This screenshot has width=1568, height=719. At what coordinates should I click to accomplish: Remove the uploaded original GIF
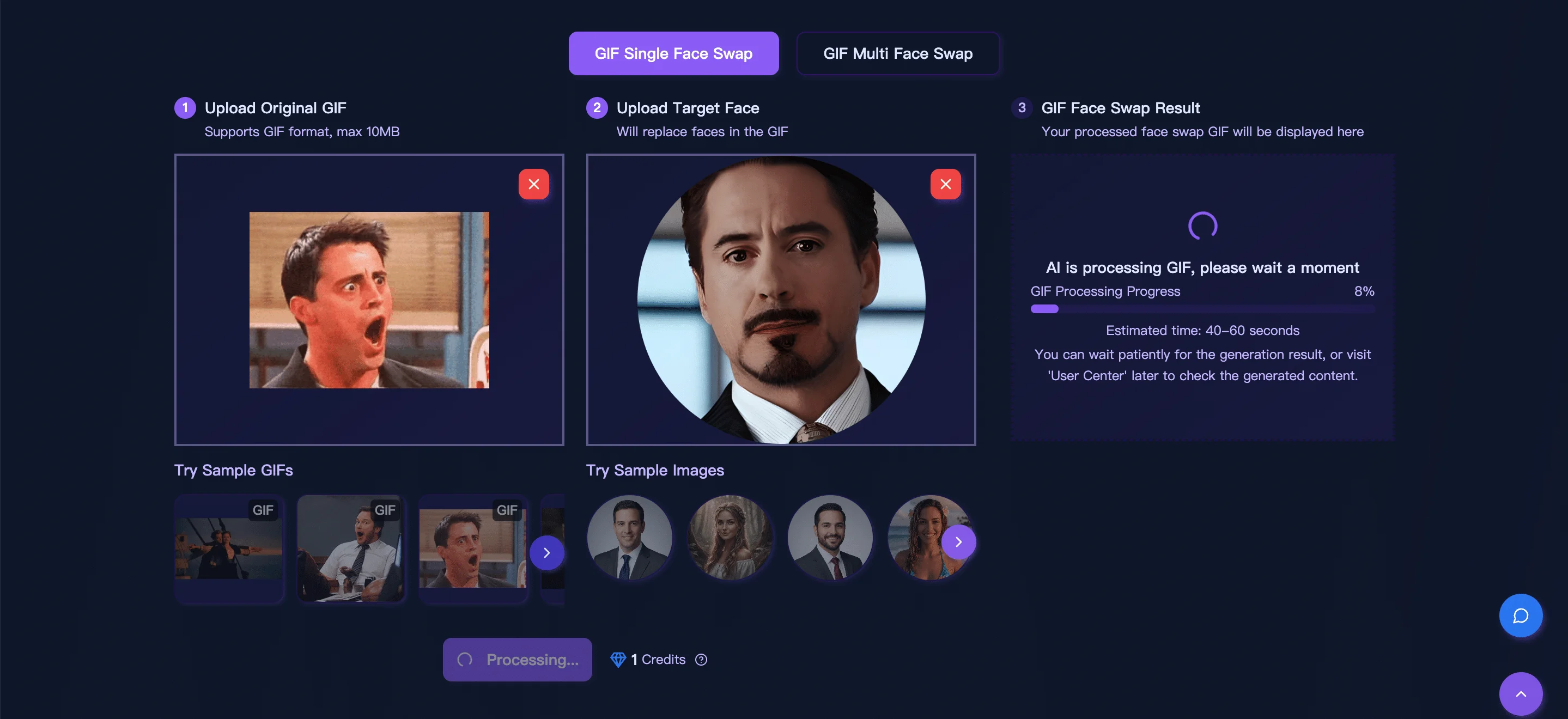[534, 184]
